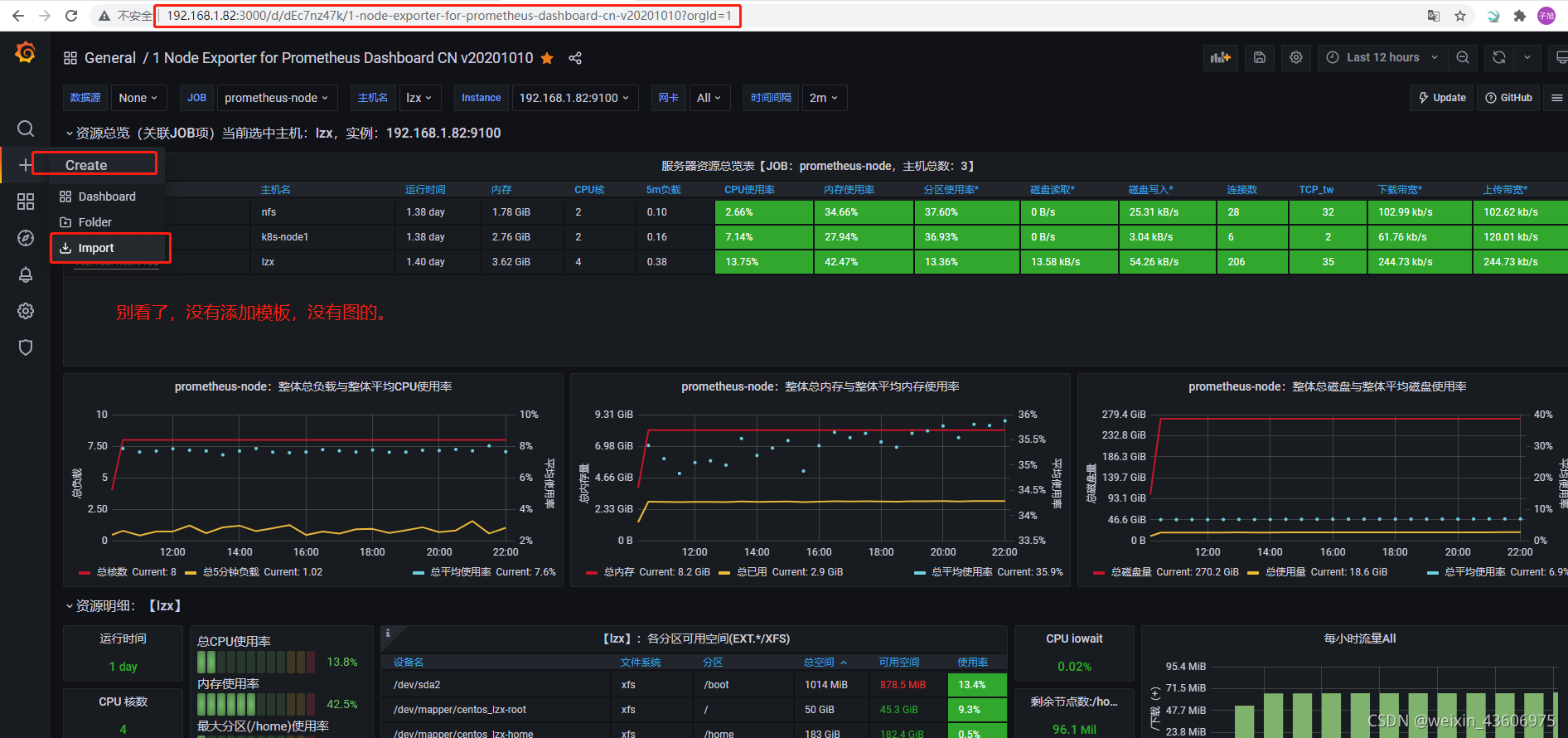
Task: Reload the browser page
Action: click(x=71, y=16)
